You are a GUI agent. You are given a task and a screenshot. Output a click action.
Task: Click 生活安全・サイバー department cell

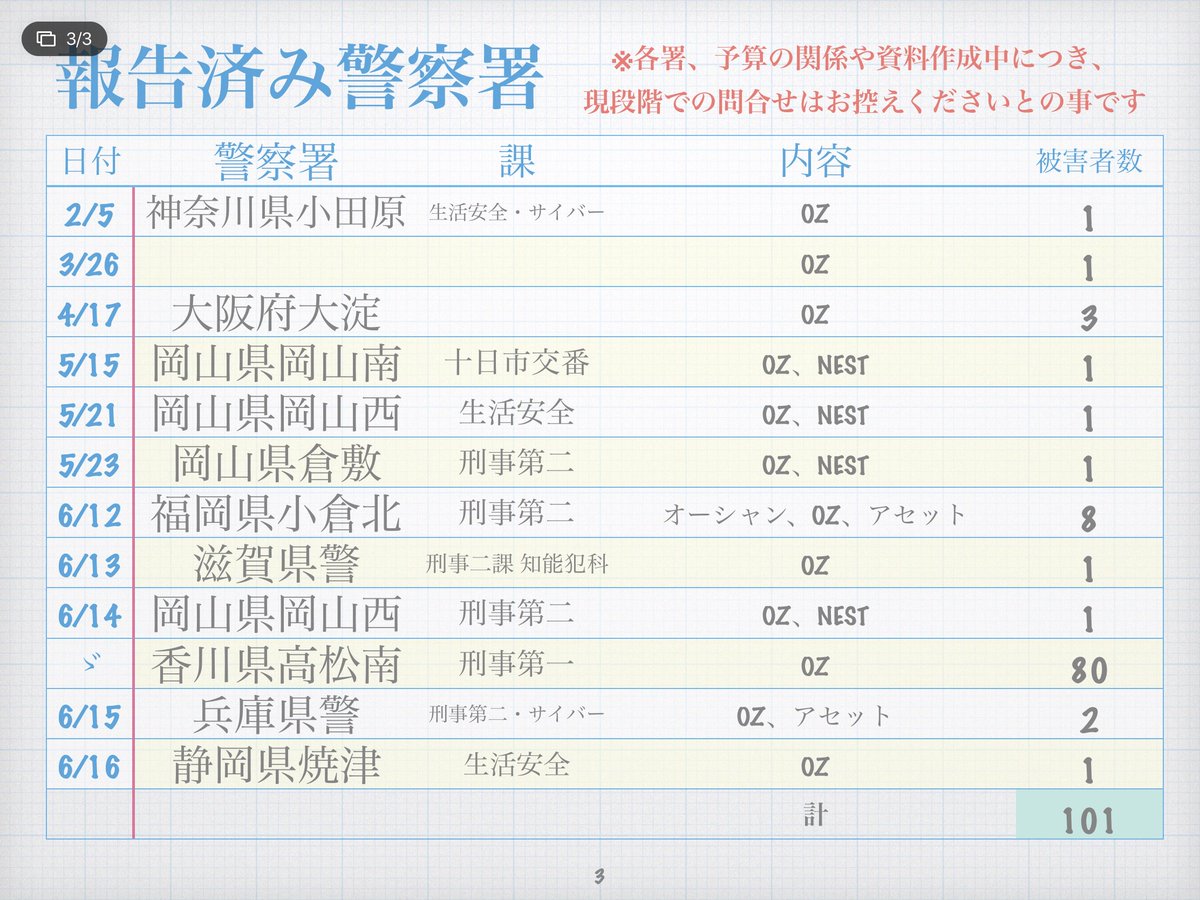click(x=517, y=213)
